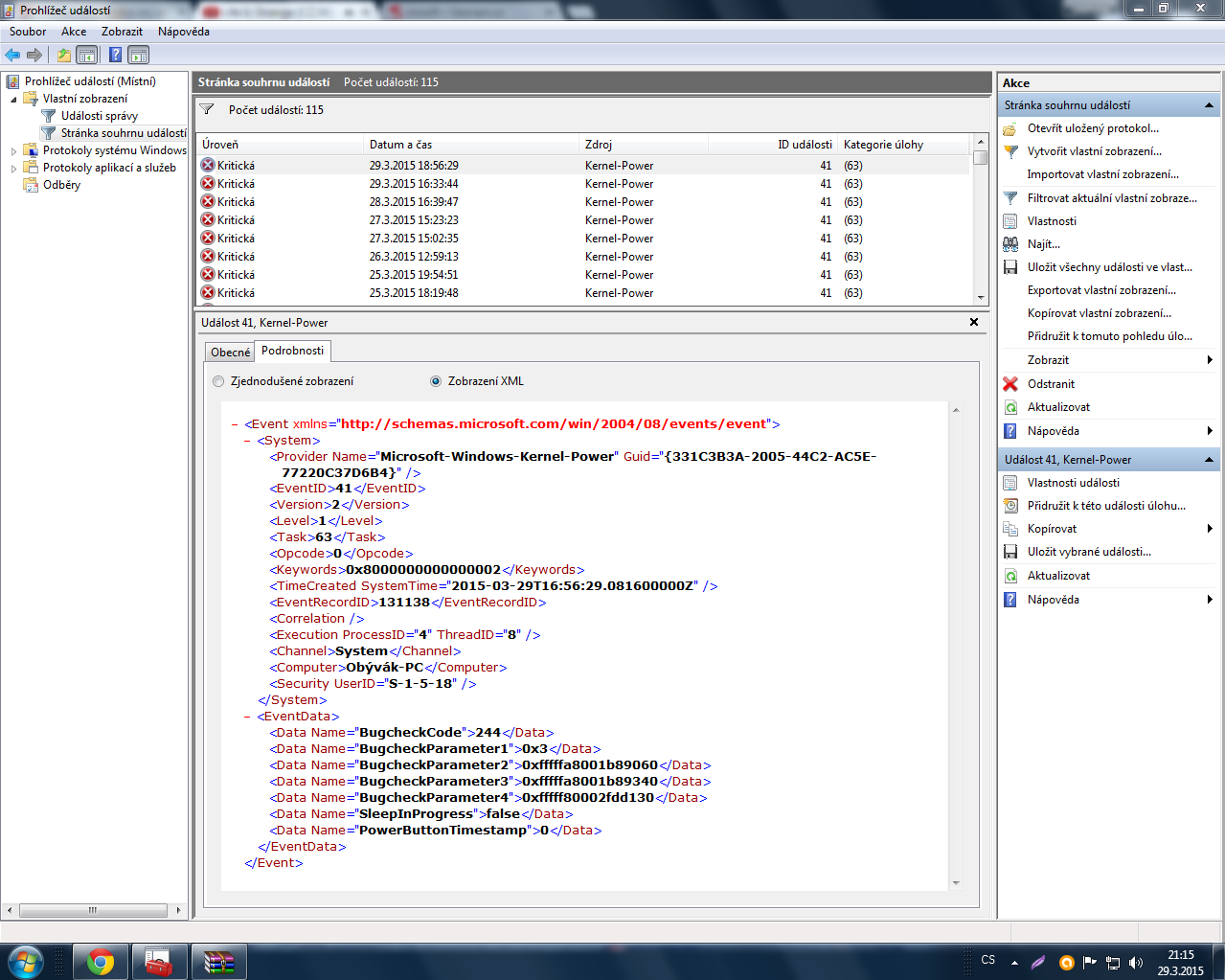This screenshot has height=980, width=1225.
Task: Sort events by Datum a čas column
Action: [x=400, y=145]
